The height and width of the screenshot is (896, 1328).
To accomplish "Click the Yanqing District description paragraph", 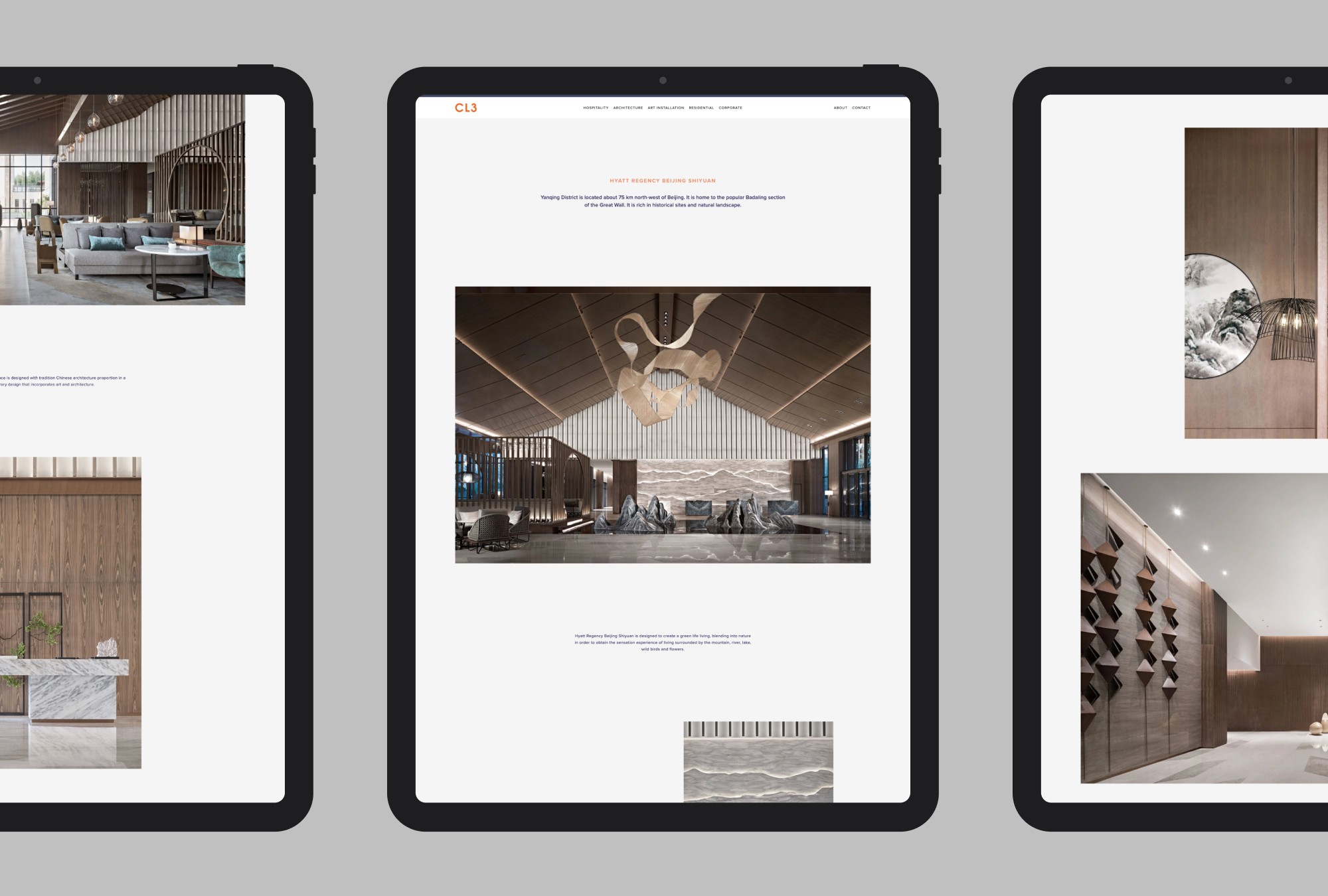I will 663,201.
